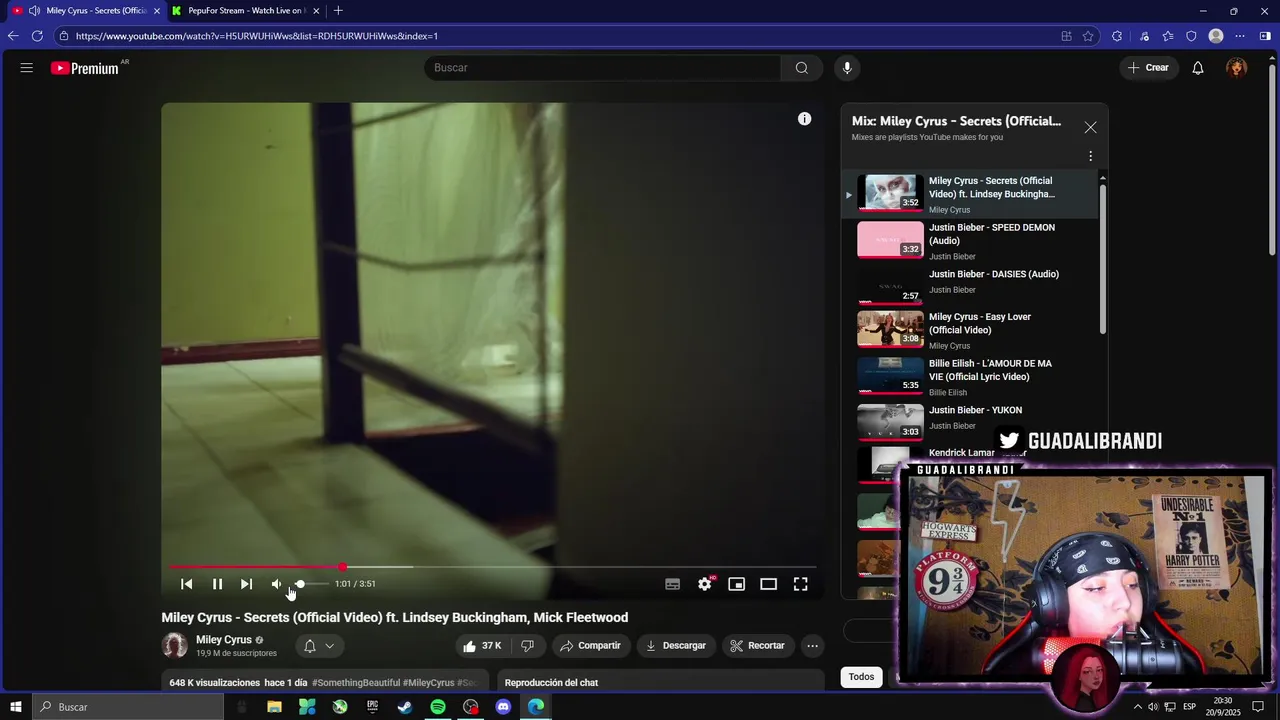Enter full screen mode
Screen dimensions: 1280x720
coord(801,584)
